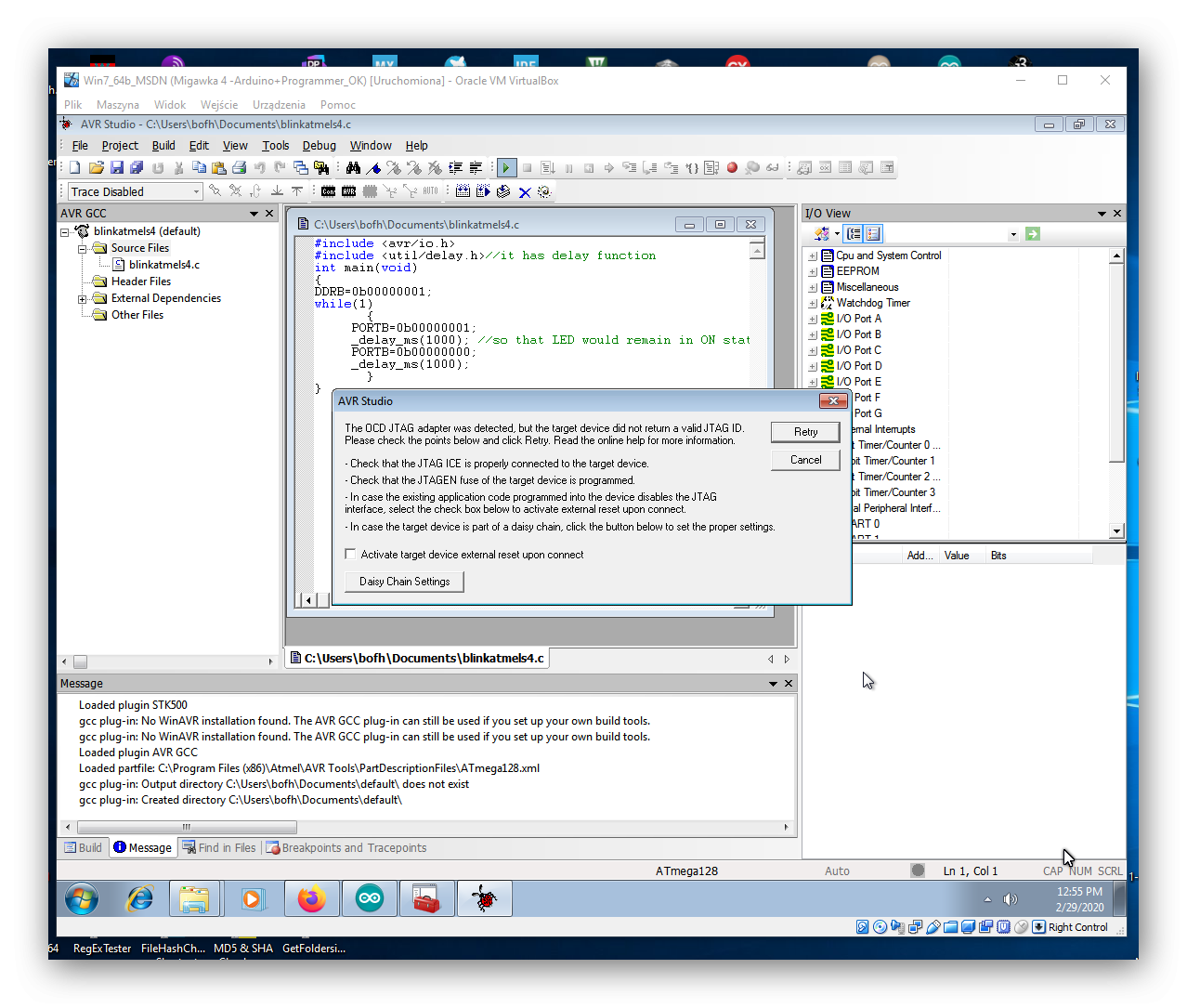This screenshot has width=1187, height=1008.
Task: Click Cancel in the AVR Studio dialog
Action: pos(805,460)
